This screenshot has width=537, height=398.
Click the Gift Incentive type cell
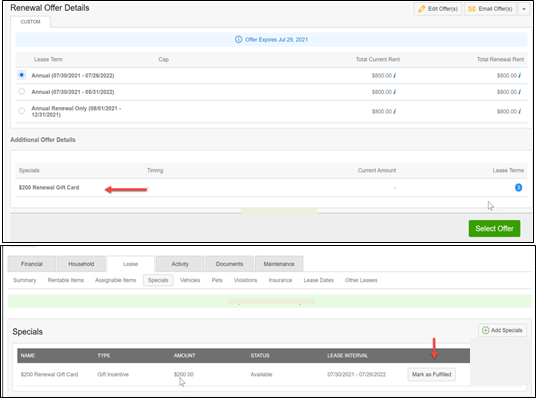tap(113, 374)
